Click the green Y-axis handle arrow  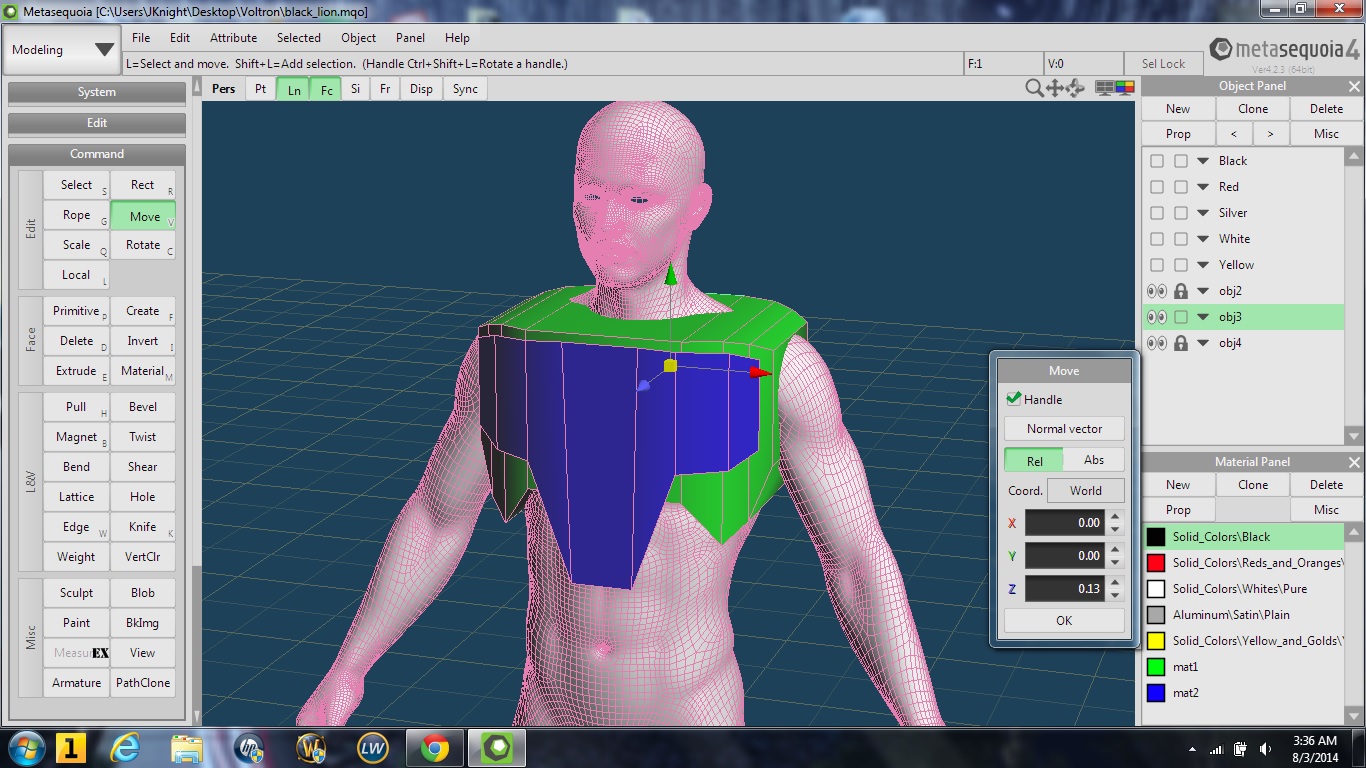point(671,273)
